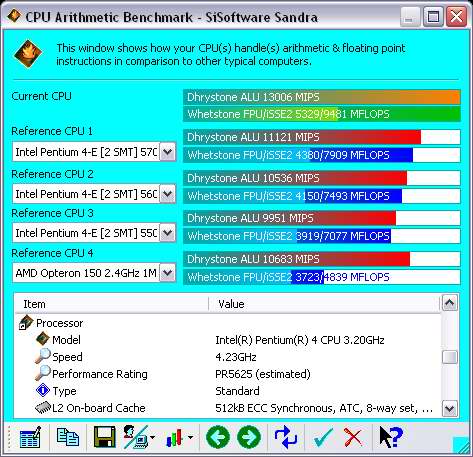The height and width of the screenshot is (457, 473).
Task: Click the green forward arrow
Action: 249,437
